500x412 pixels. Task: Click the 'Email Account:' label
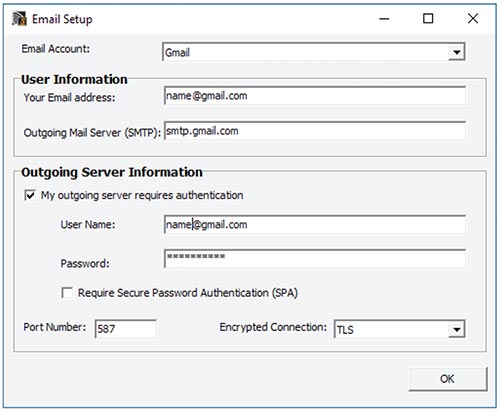[x=56, y=49]
